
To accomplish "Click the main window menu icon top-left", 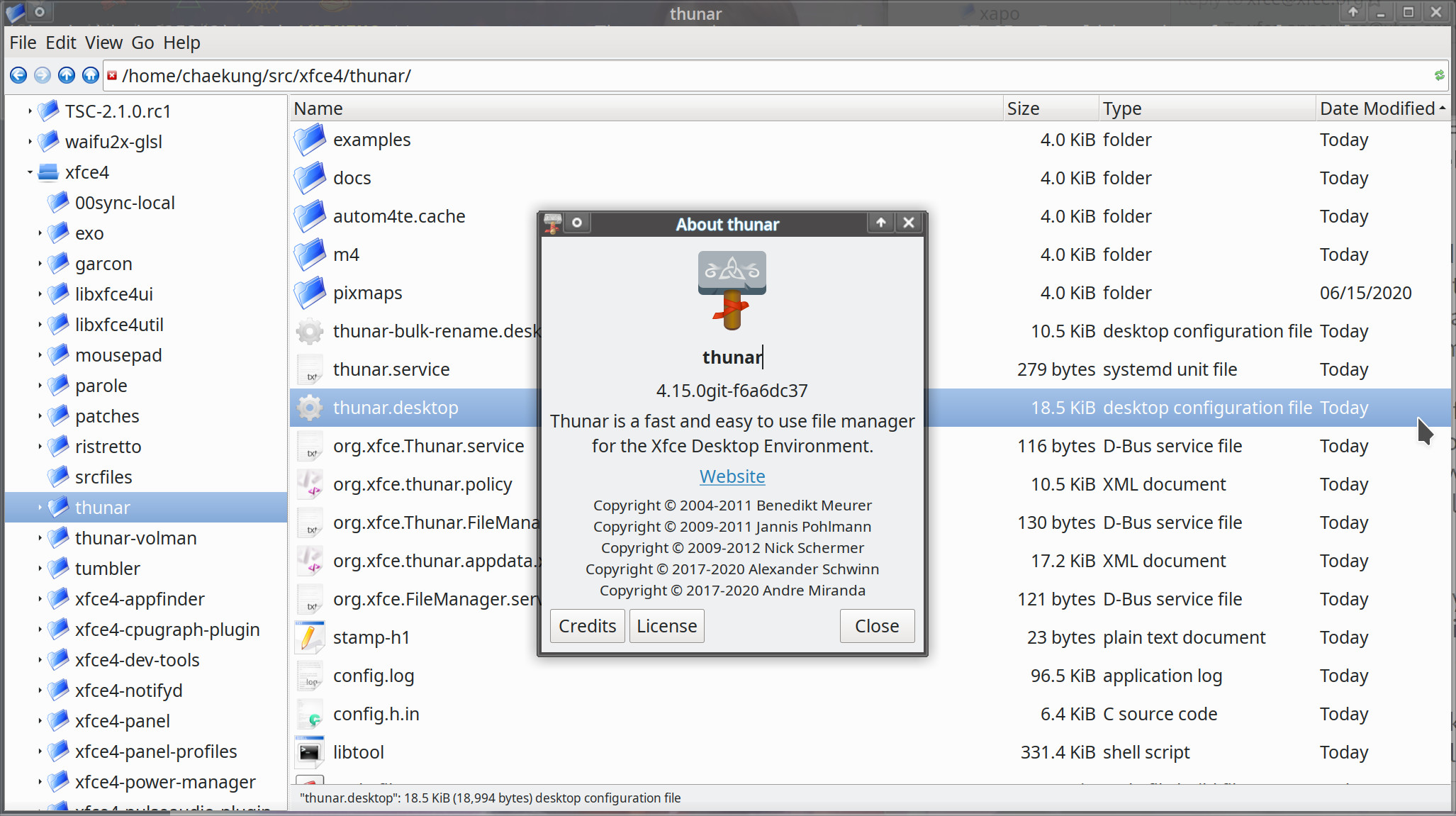I will [x=15, y=12].
